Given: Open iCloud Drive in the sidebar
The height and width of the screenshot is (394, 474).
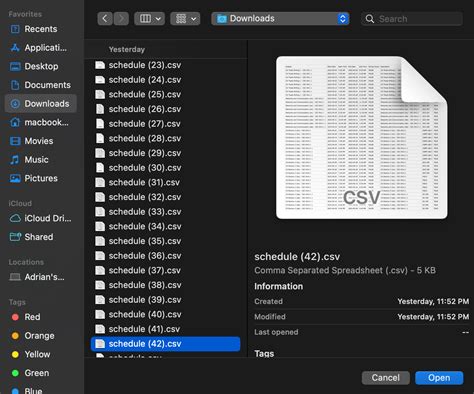Looking at the screenshot, I should click(41, 218).
